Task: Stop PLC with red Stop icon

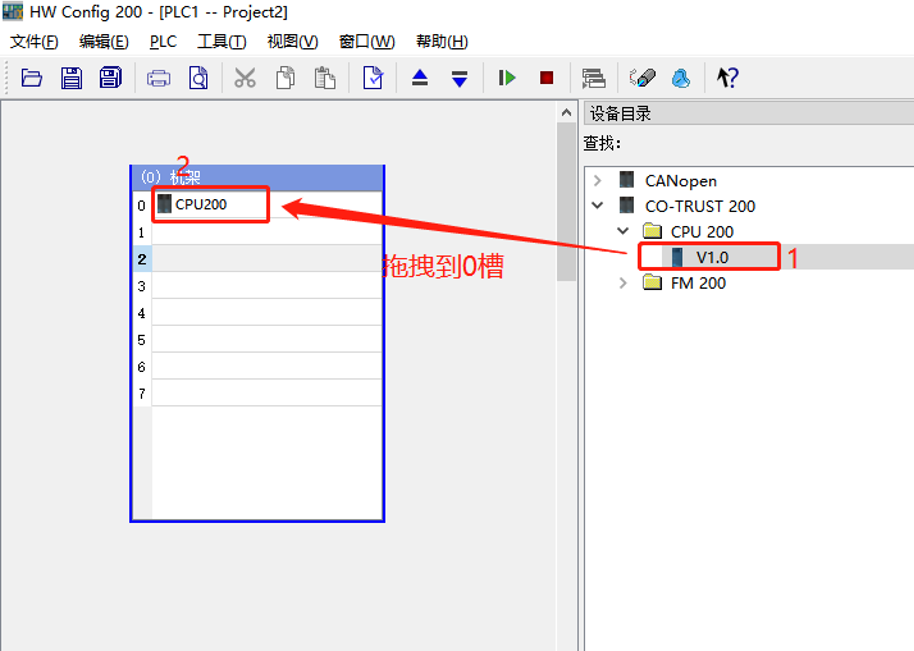Action: coord(546,78)
